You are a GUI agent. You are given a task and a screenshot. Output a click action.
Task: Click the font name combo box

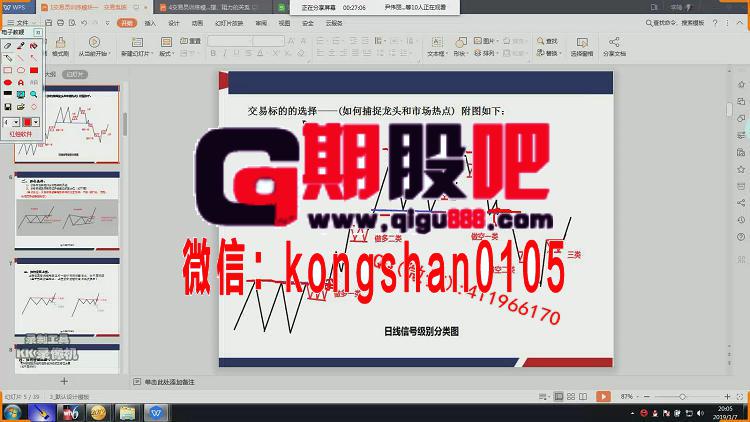(230, 41)
